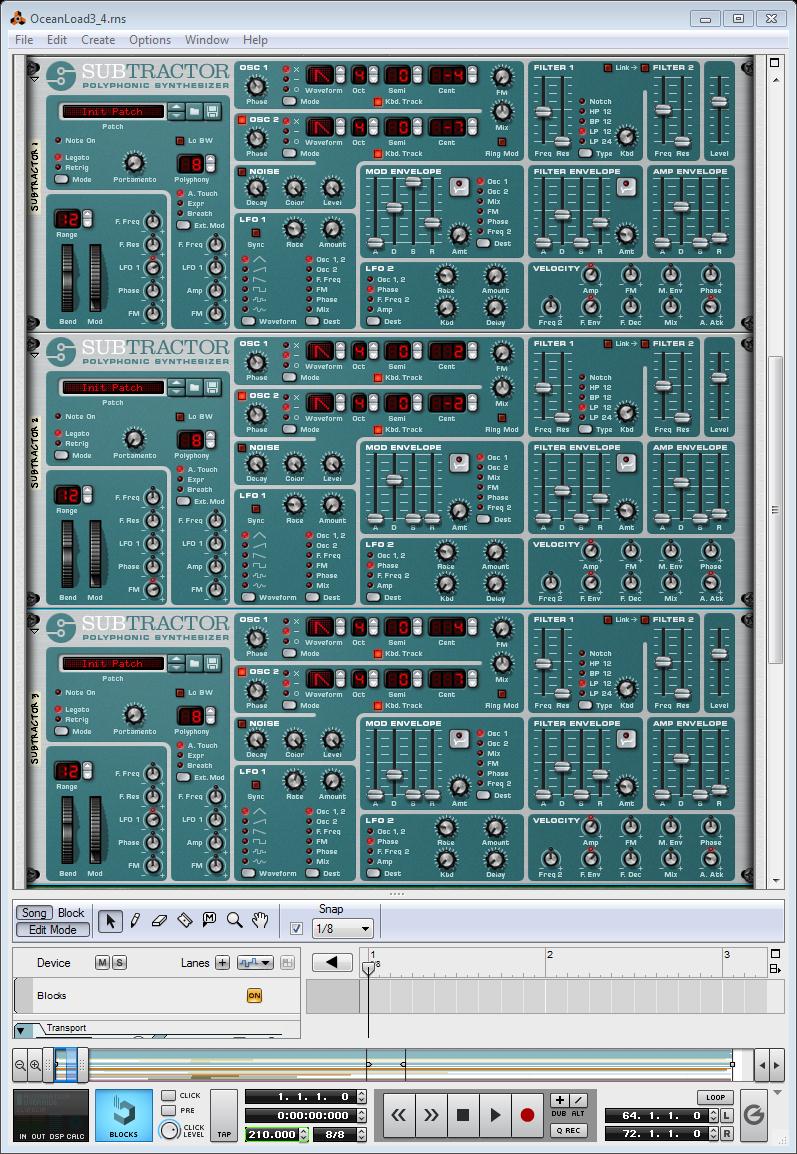Select the Mute tool

coord(210,920)
